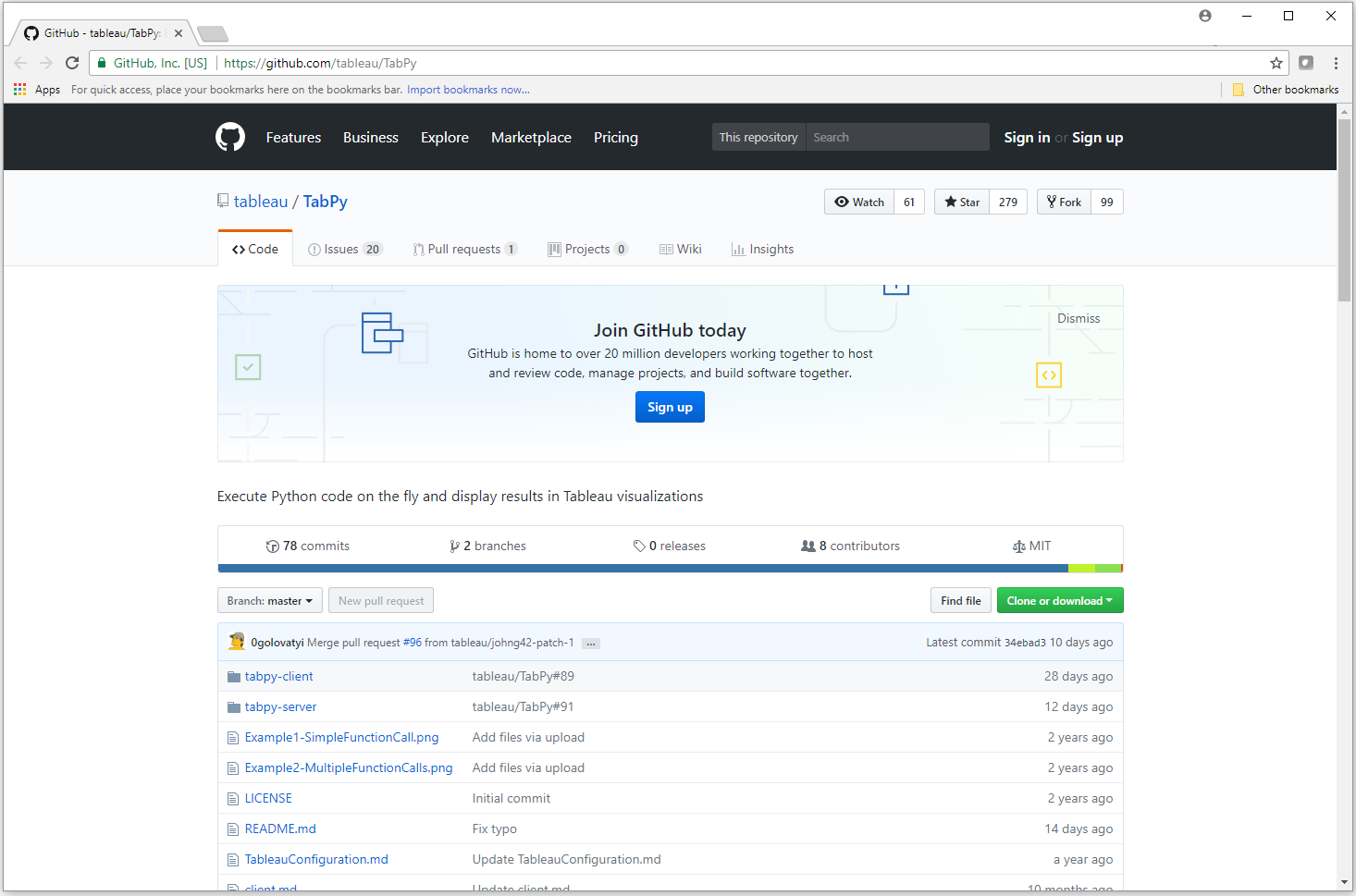Viewport: 1356px width, 896px height.
Task: Expand the Clone or download dropdown
Action: pyautogui.click(x=1060, y=600)
